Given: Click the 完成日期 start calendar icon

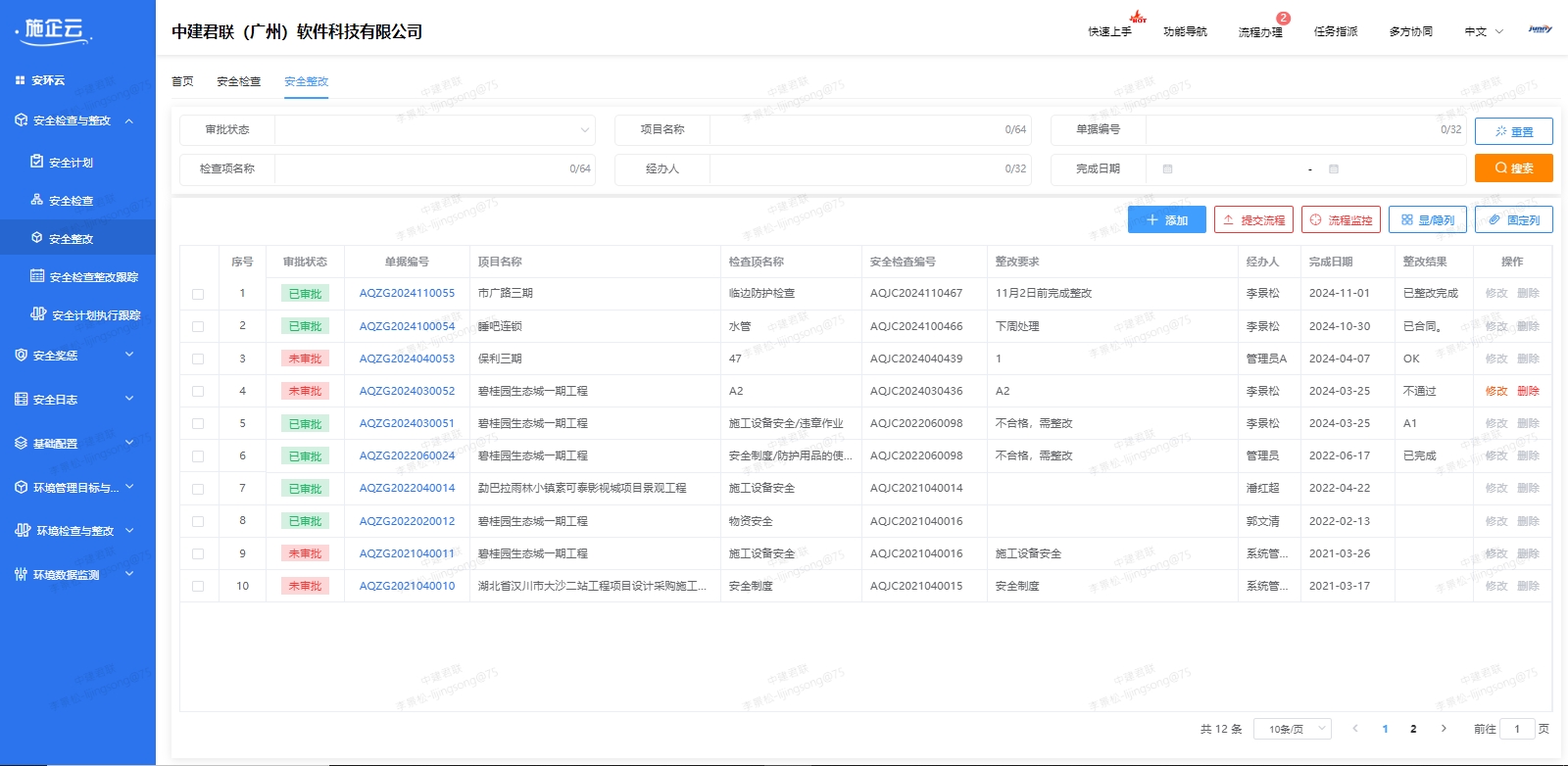Looking at the screenshot, I should (1167, 169).
